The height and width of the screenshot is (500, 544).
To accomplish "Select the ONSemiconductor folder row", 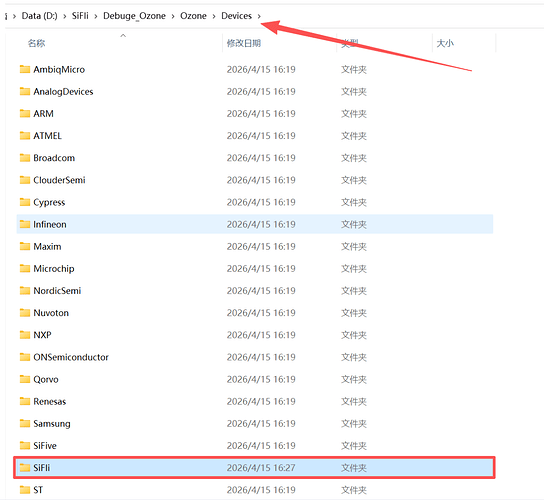I will pyautogui.click(x=255, y=357).
